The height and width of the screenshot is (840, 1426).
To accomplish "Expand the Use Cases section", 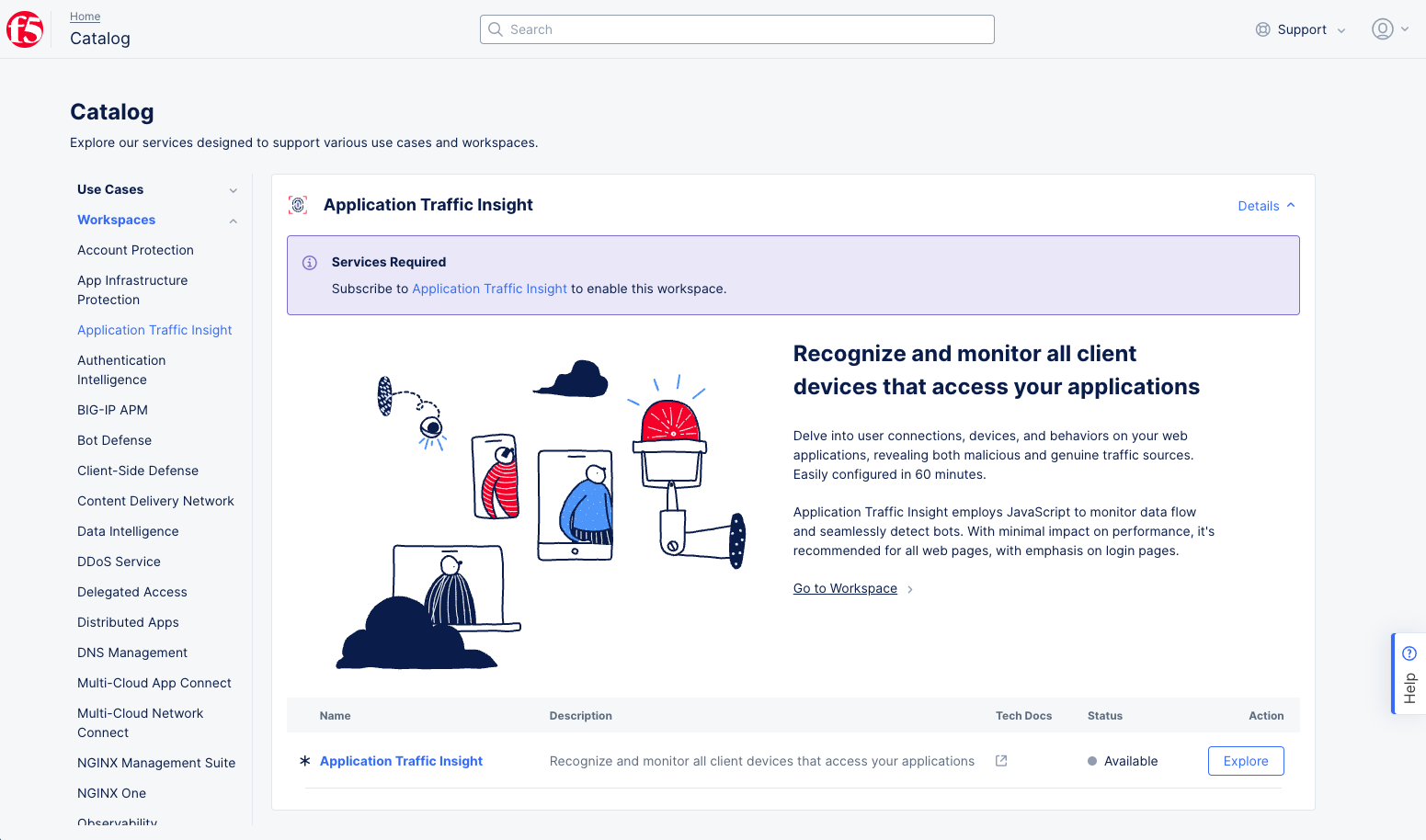I will click(233, 189).
